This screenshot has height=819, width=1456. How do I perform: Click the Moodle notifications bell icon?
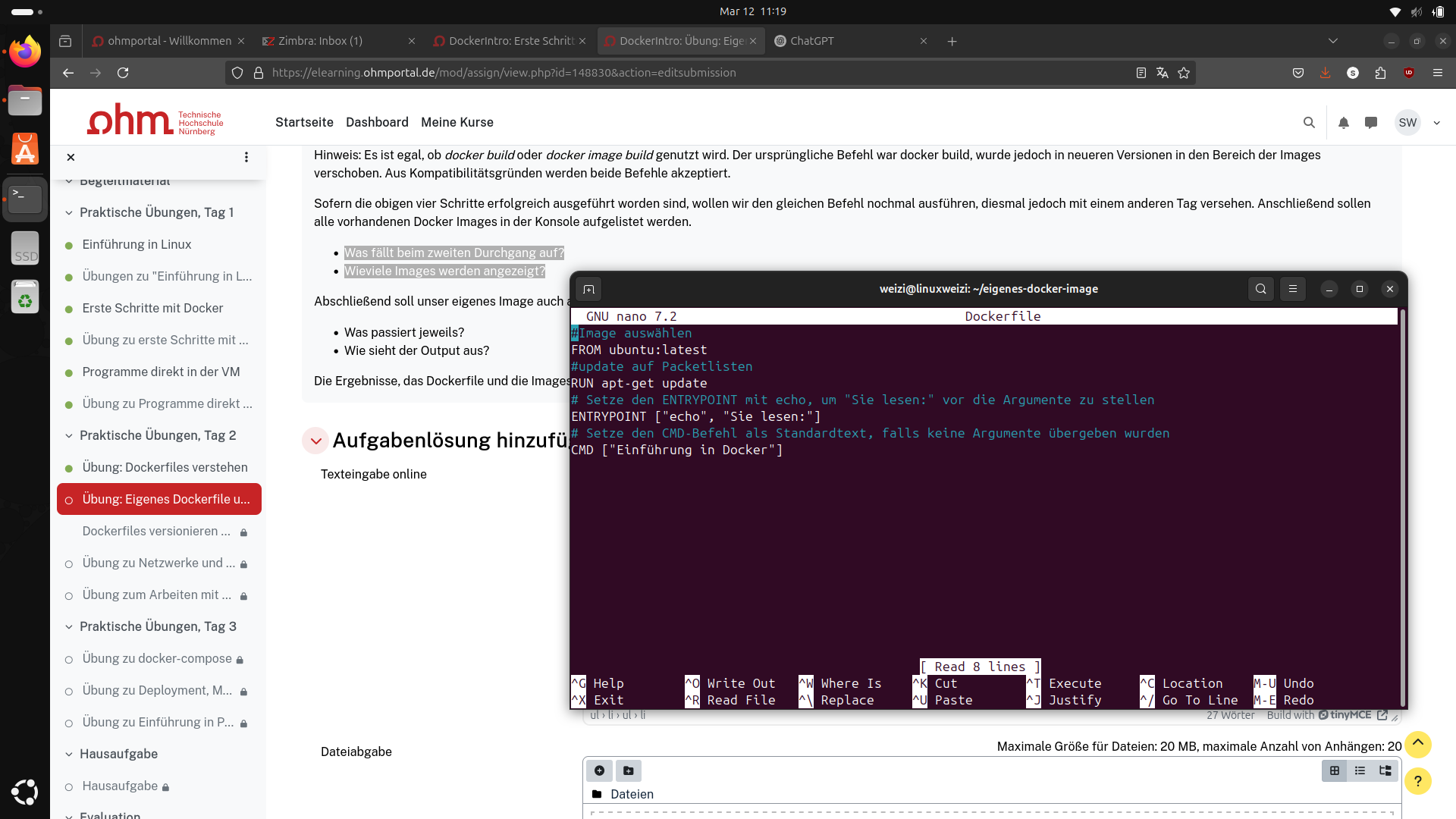point(1343,123)
